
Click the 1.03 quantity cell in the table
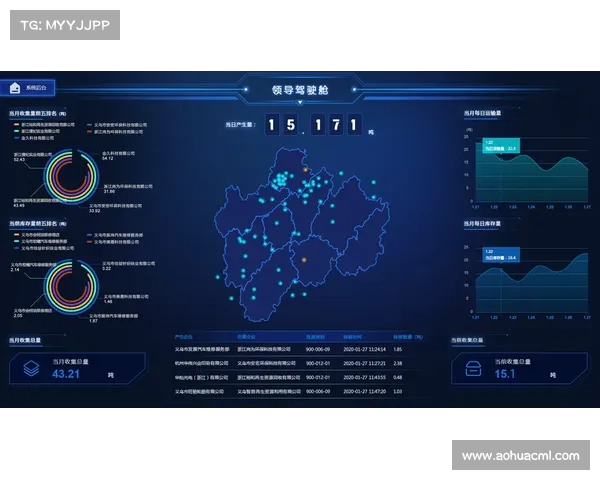(398, 392)
